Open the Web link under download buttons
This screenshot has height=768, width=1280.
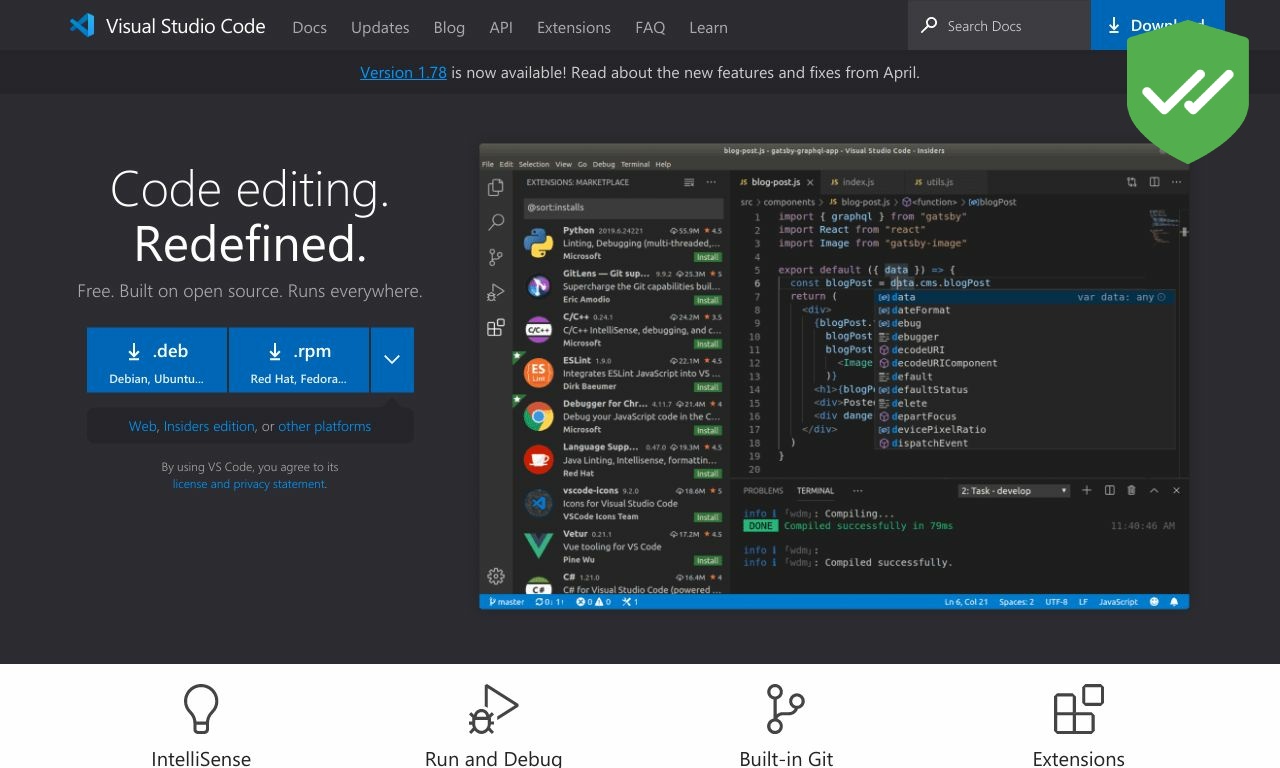(142, 426)
